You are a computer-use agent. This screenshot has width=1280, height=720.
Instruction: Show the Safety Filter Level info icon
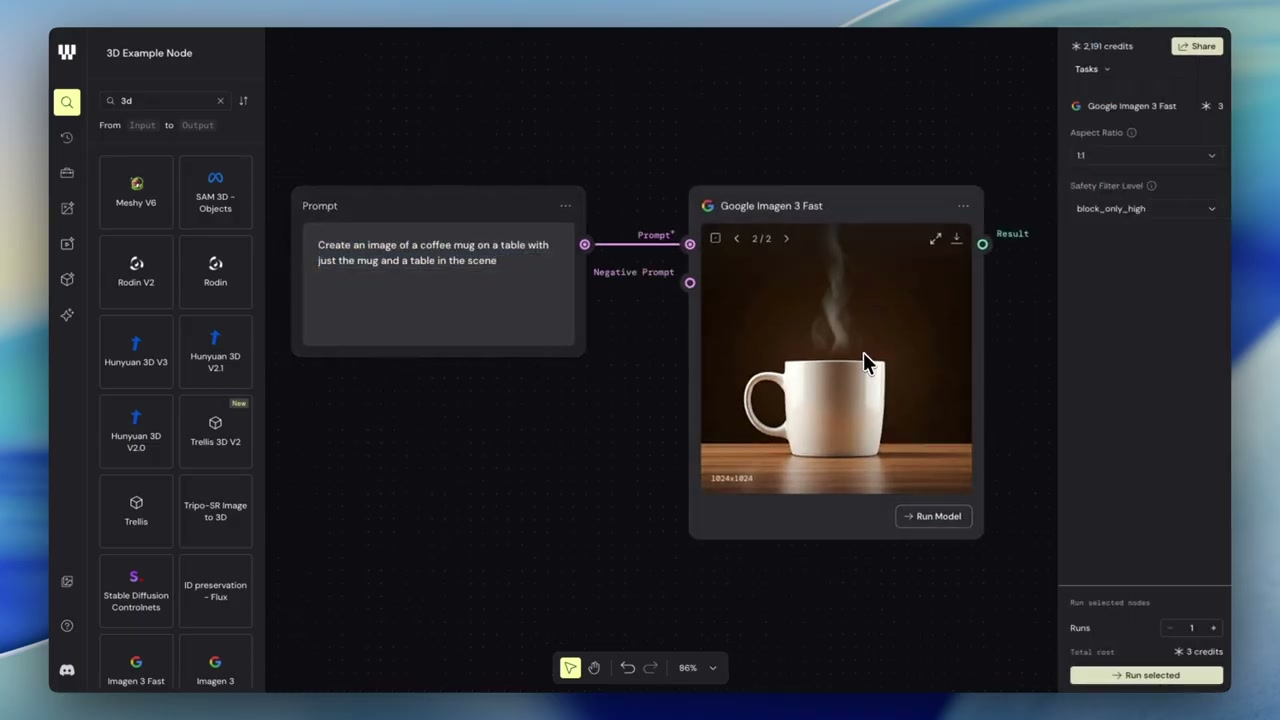[x=1151, y=186]
